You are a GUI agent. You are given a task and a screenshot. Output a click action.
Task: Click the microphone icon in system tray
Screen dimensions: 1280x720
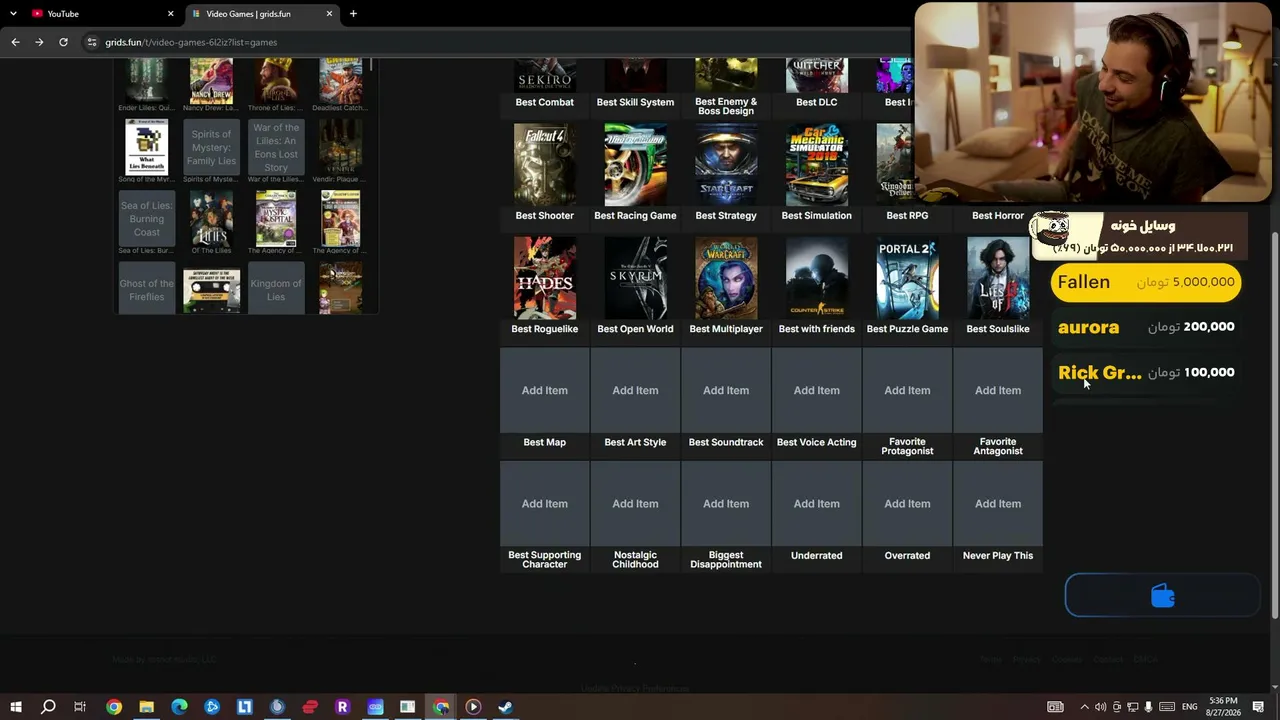pos(1149,707)
